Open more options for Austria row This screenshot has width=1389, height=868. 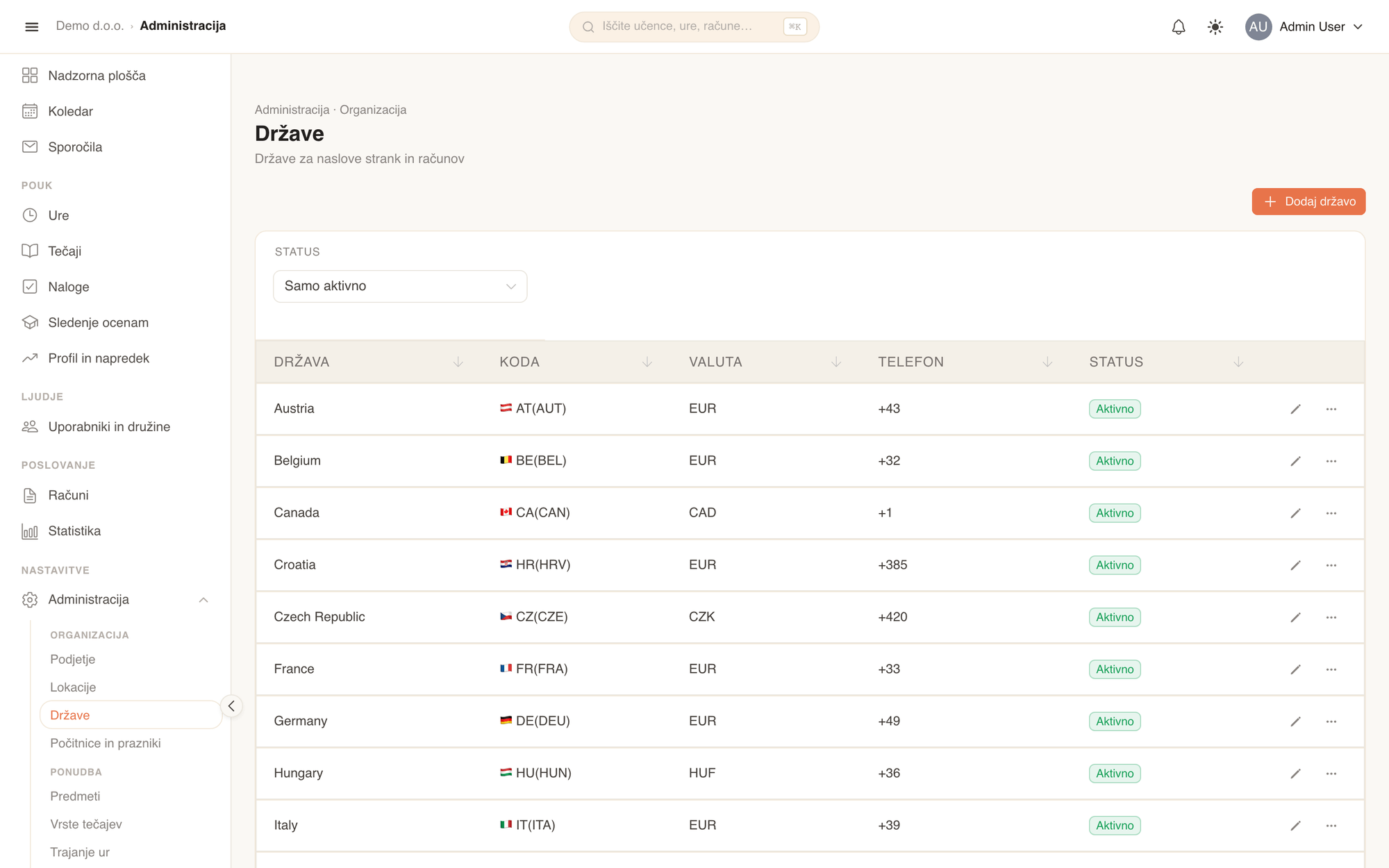pos(1331,409)
